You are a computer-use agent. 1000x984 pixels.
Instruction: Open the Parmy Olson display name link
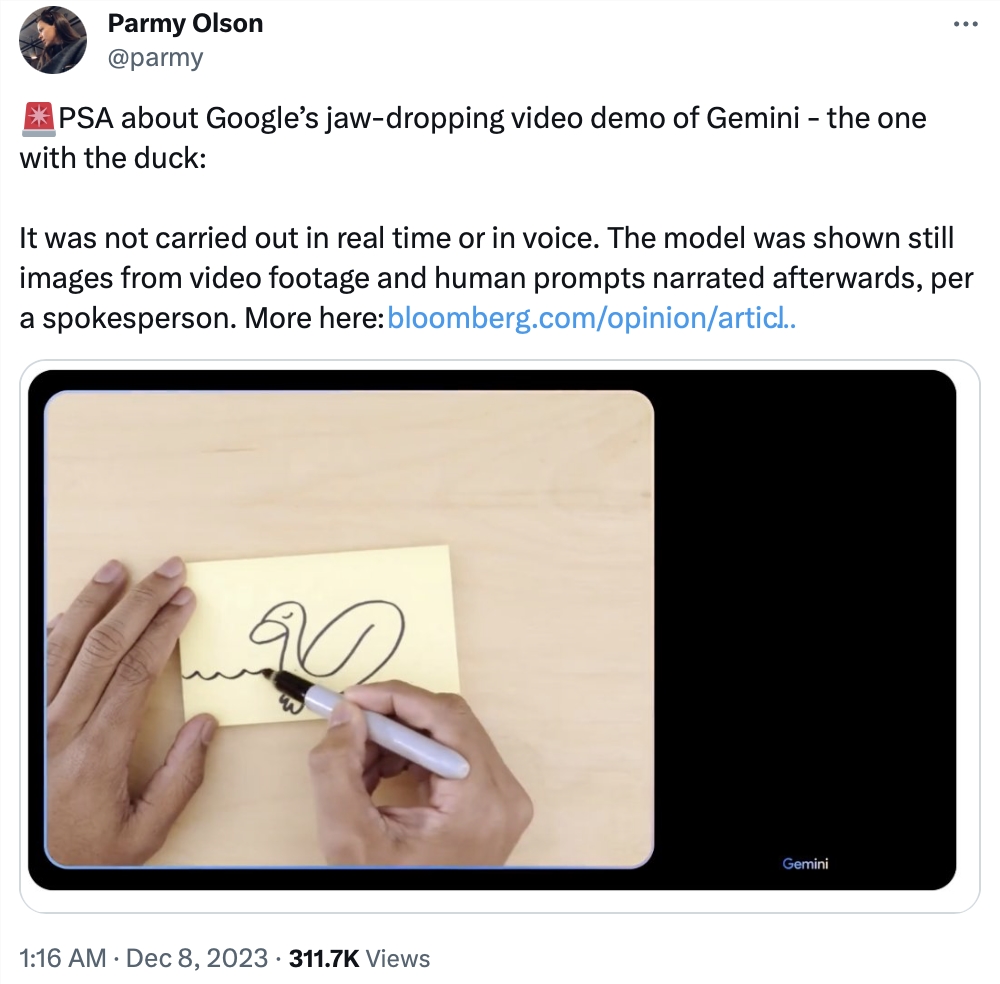[x=185, y=23]
